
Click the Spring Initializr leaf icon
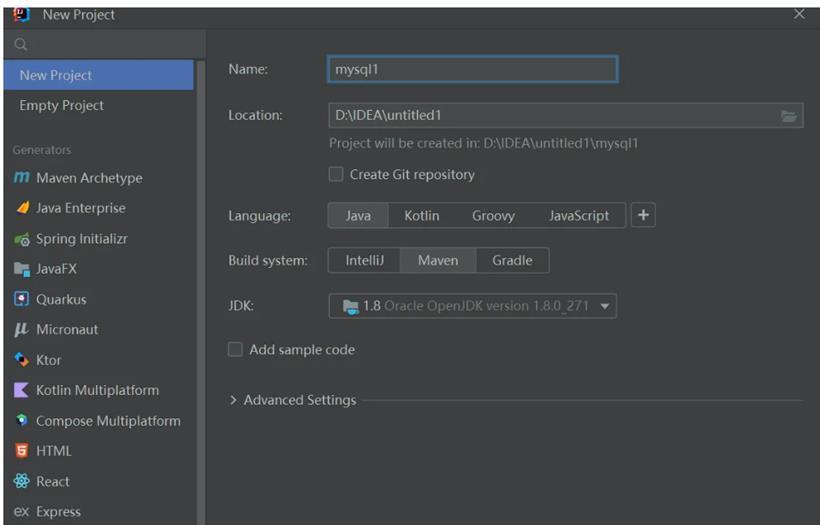pyautogui.click(x=22, y=239)
